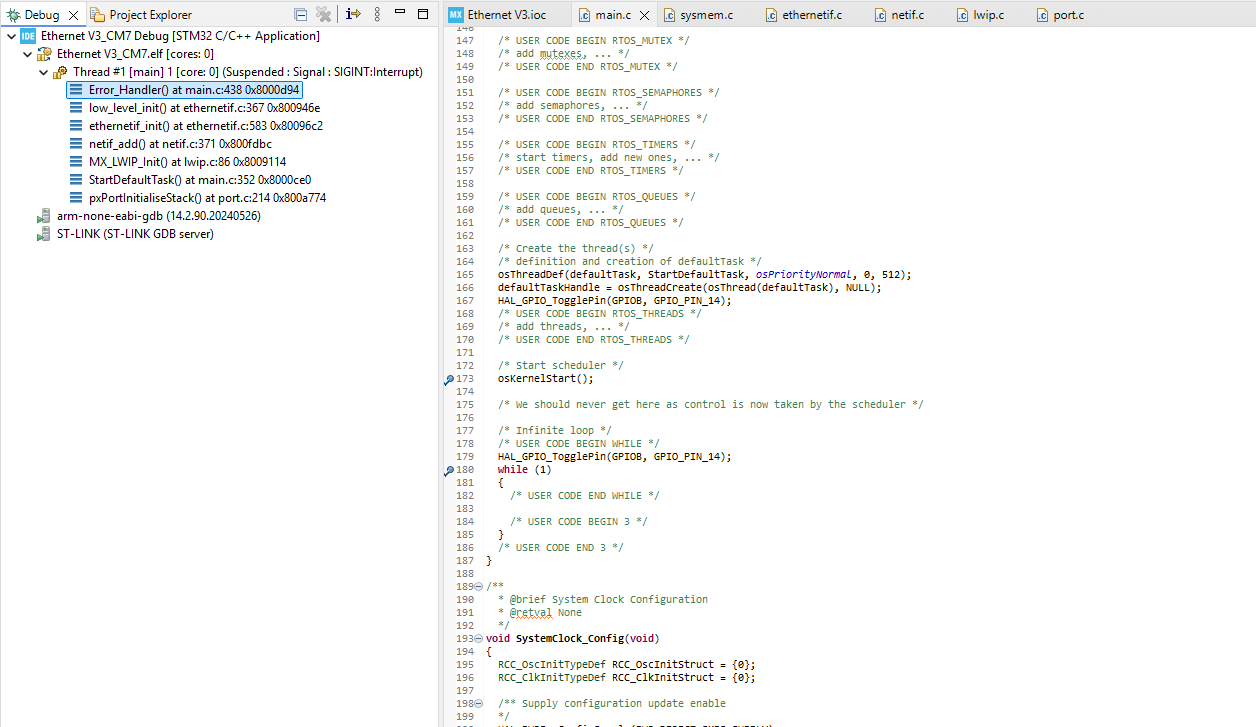Open the Debug view menu via vertical dots icon
The height and width of the screenshot is (727, 1256).
377,14
